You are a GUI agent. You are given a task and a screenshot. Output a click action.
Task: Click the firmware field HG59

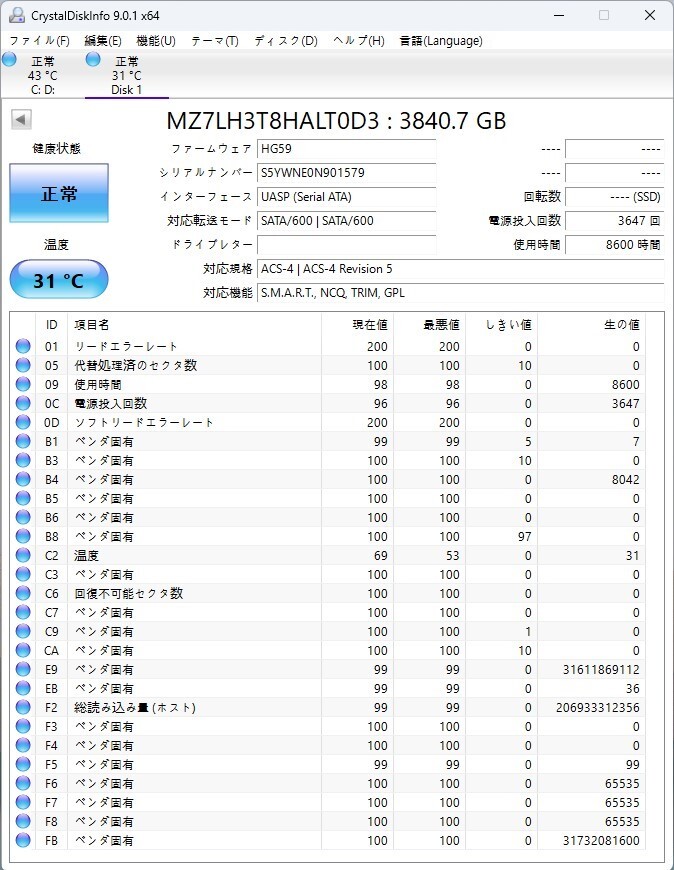346,149
